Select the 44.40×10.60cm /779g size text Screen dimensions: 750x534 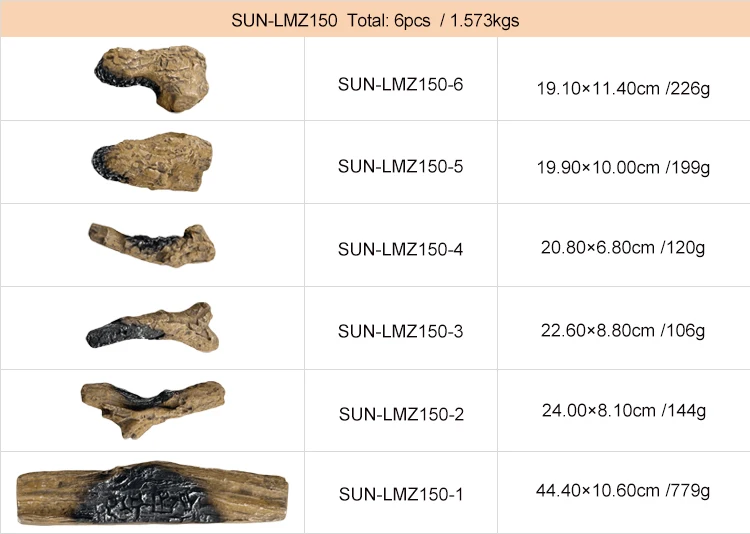[x=623, y=490]
